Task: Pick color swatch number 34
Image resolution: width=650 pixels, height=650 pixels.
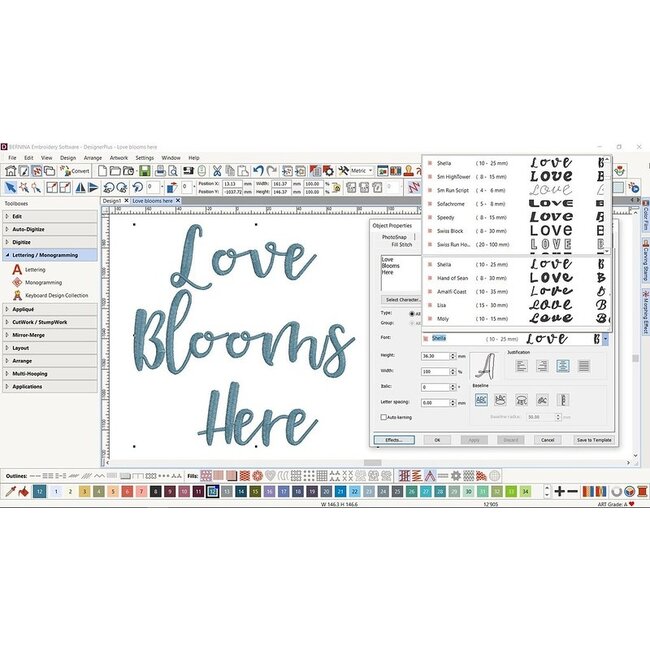Action: 525,492
